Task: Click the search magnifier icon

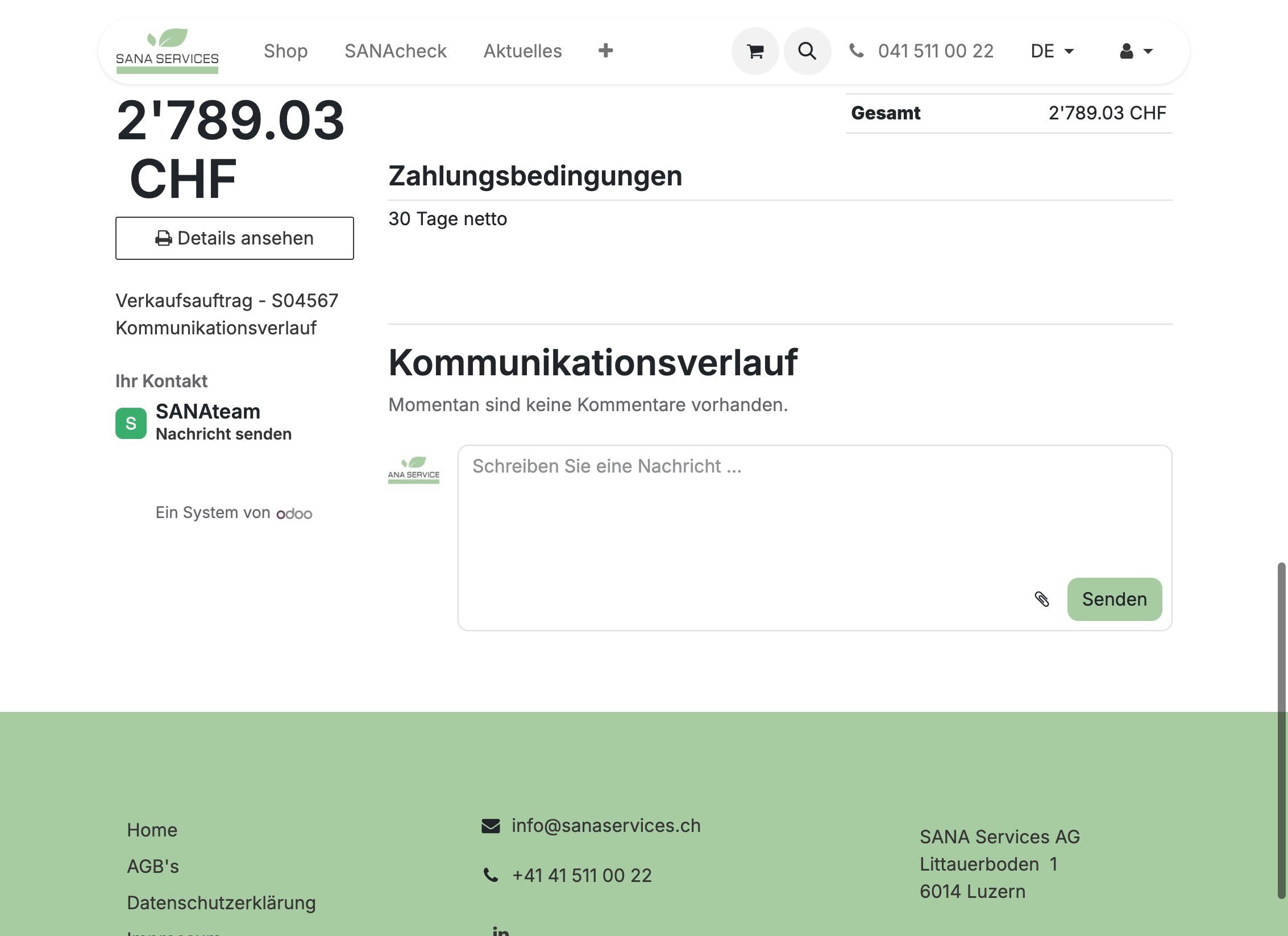Action: tap(807, 51)
